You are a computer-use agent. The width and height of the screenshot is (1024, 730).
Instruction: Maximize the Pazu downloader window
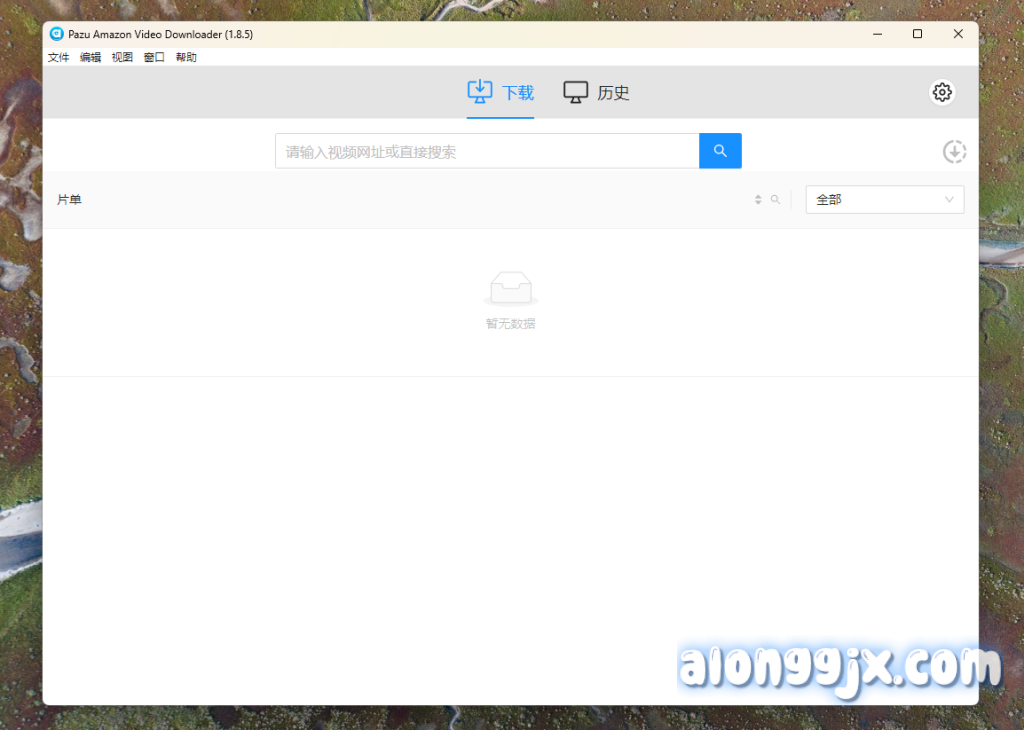point(917,34)
